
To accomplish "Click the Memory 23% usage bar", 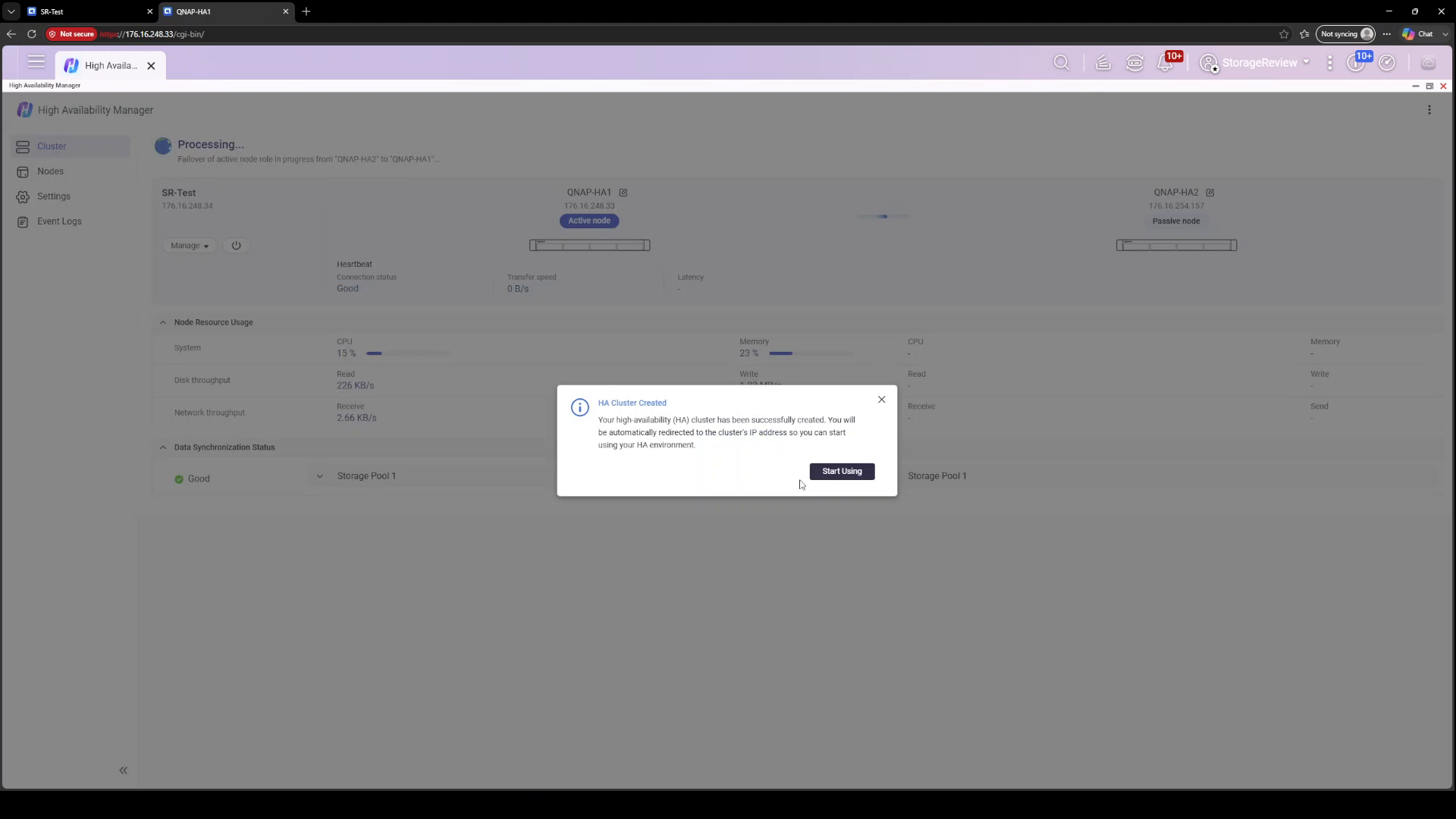I will point(811,353).
